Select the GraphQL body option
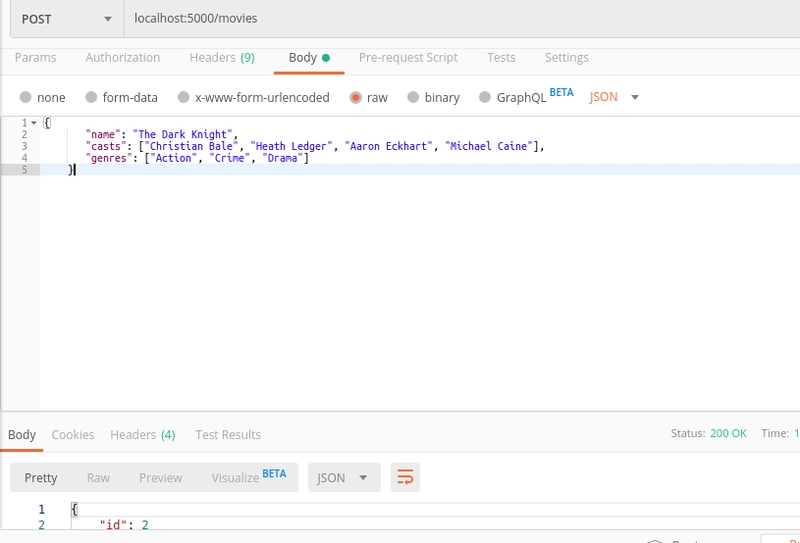Viewport: 800px width, 543px height. 485,97
